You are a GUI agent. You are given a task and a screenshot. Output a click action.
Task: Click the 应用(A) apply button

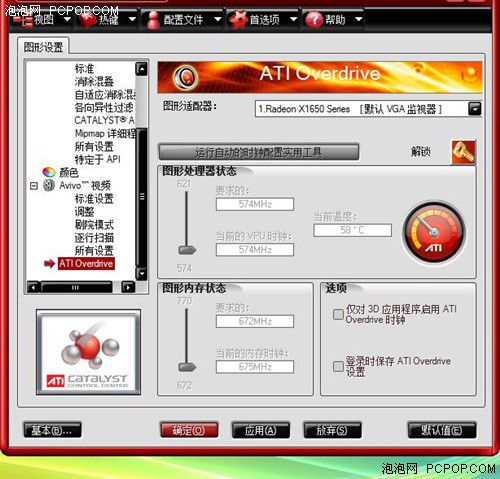coord(261,430)
